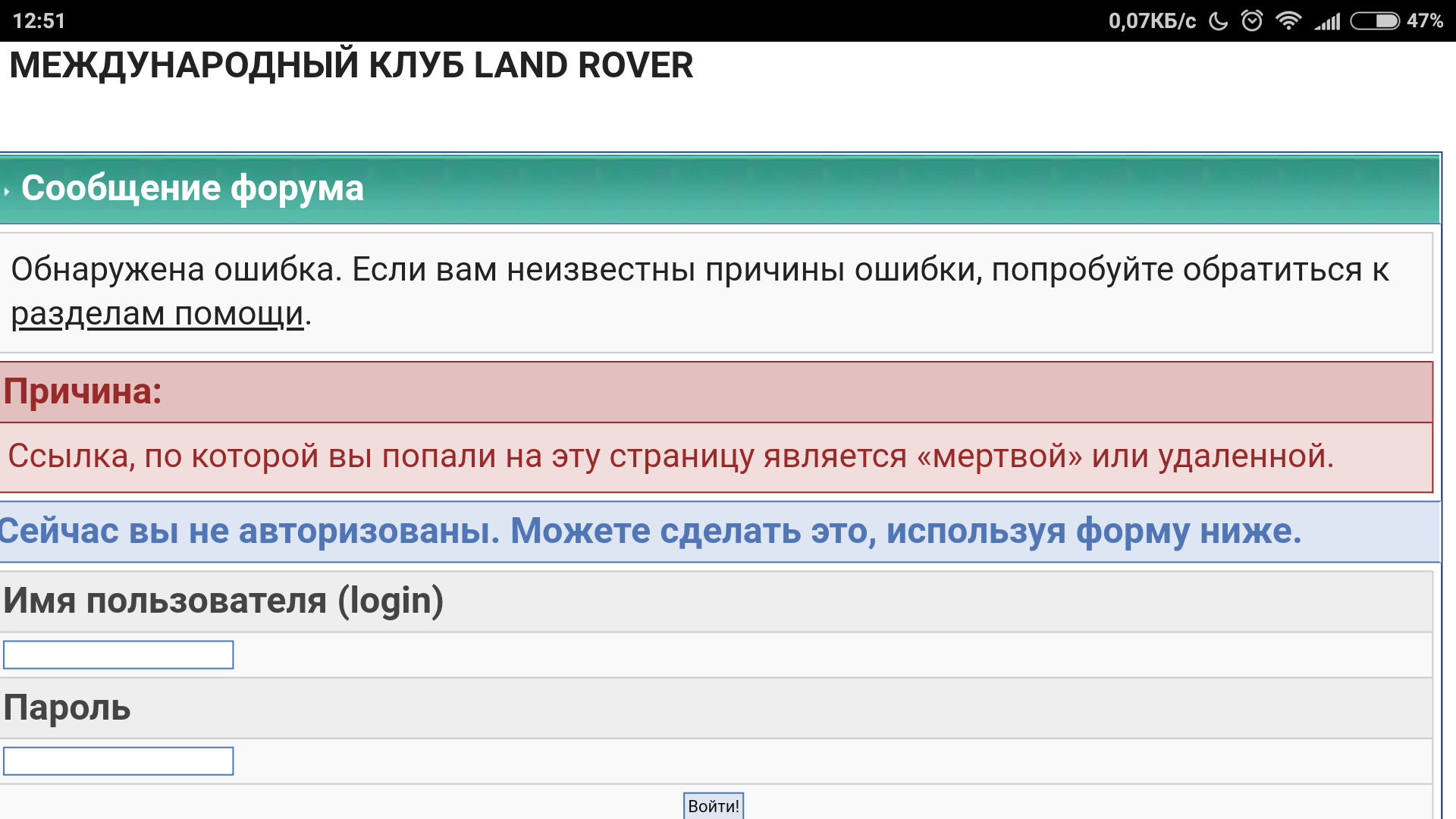This screenshot has width=1456, height=819.
Task: Click the not authorized notice text
Action: (x=651, y=531)
